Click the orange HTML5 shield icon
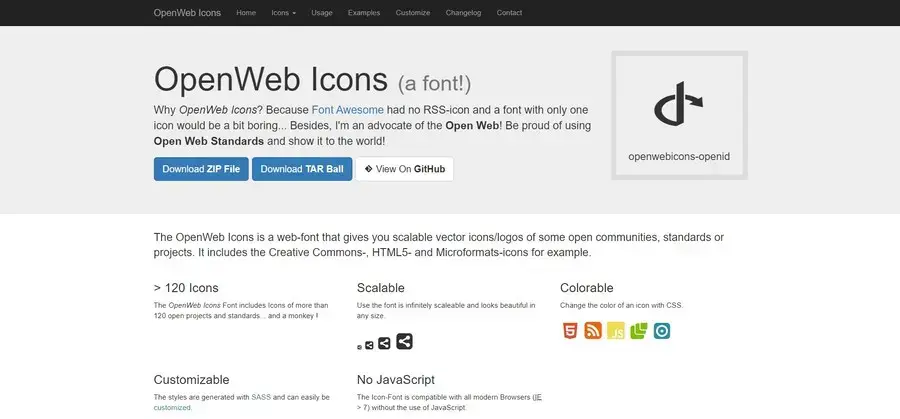Viewport: 900px width, 419px height. 569,331
